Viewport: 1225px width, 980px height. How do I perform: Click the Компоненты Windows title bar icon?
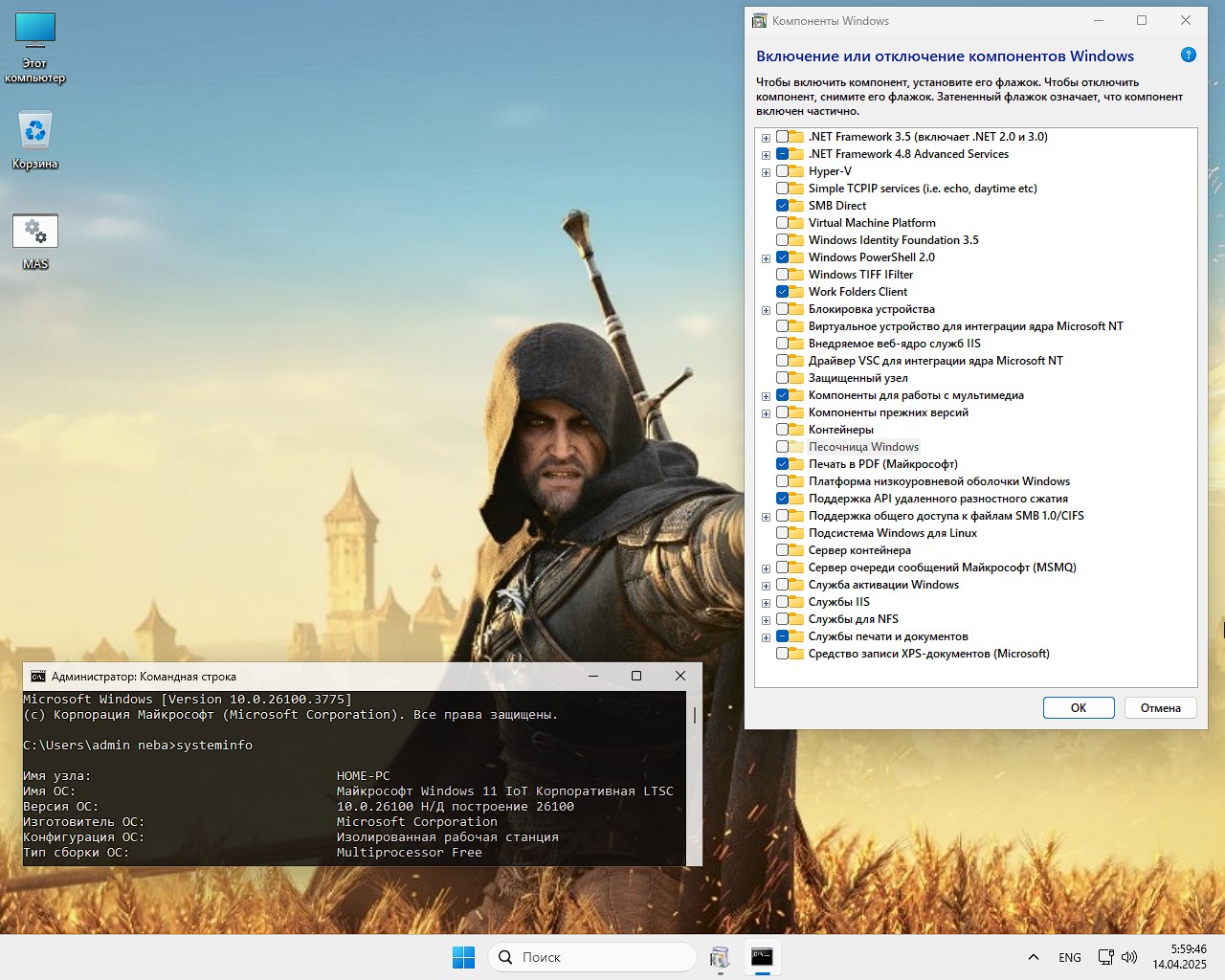pos(760,20)
